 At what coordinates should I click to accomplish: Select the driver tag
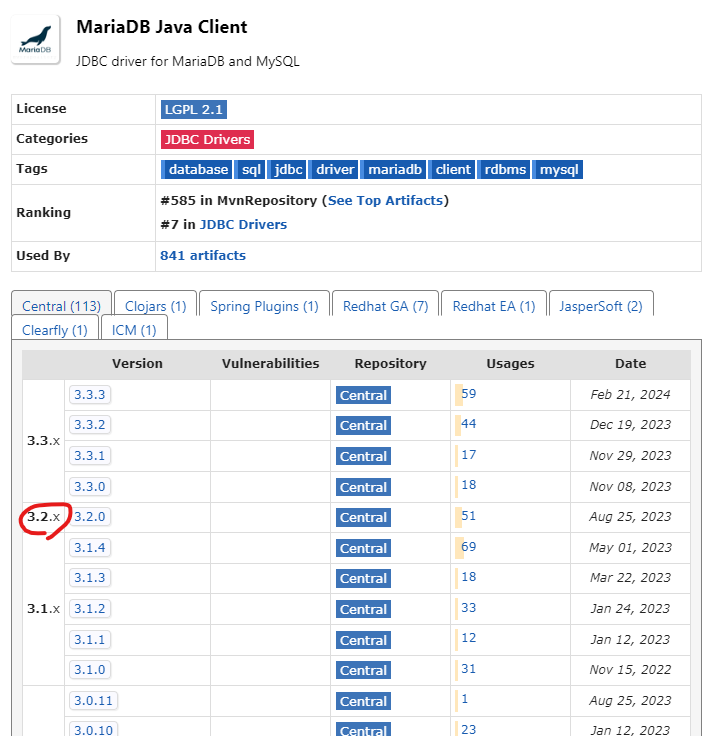(x=333, y=169)
